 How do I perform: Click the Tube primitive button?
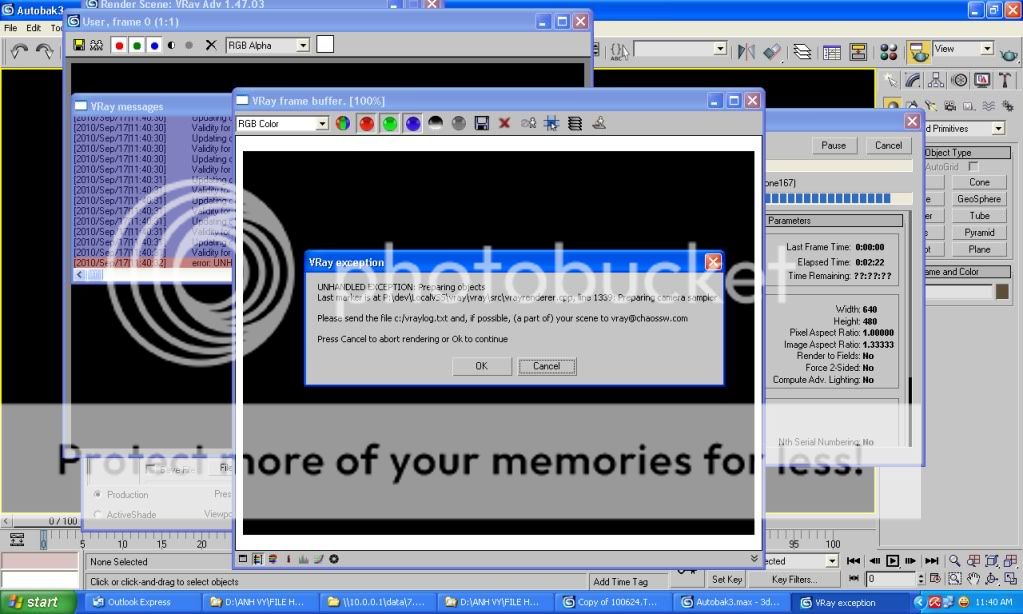(979, 216)
